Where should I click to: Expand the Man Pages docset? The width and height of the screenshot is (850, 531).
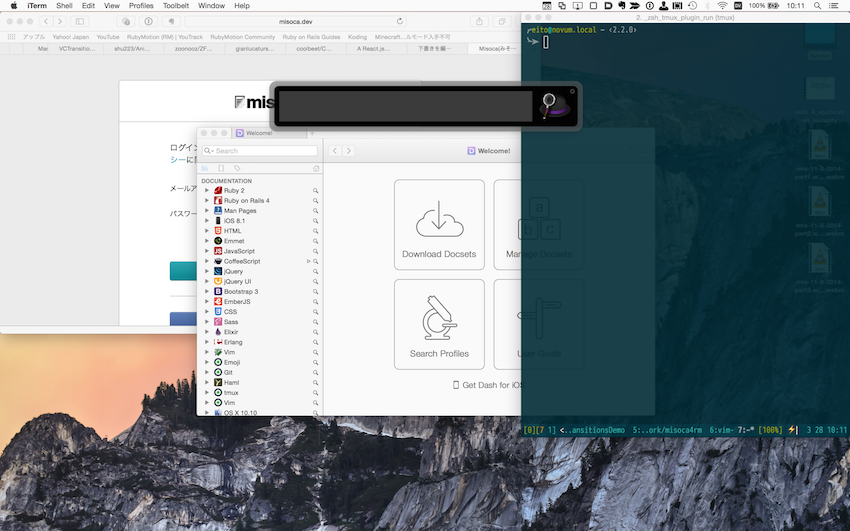pos(207,211)
